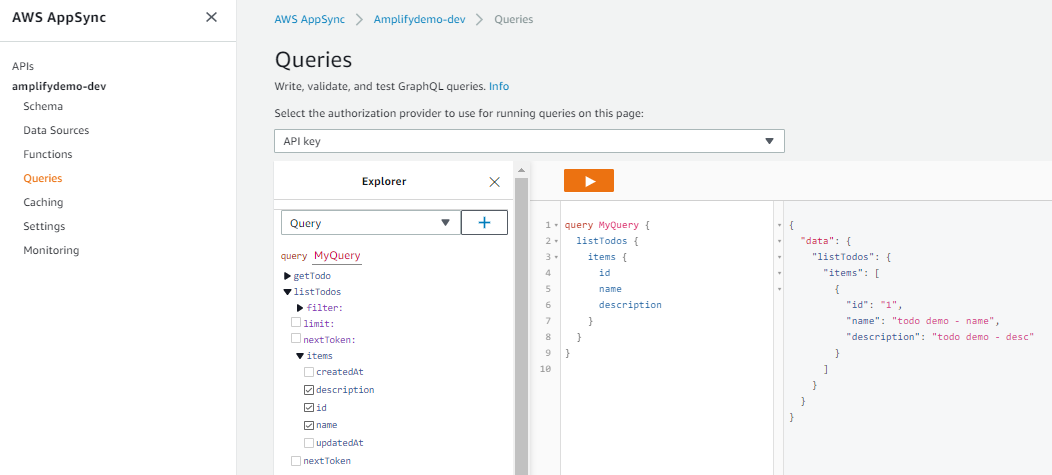Viewport: 1052px width, 475px height.
Task: Collapse the "listTodos" result node fold arrow
Action: pos(779,257)
